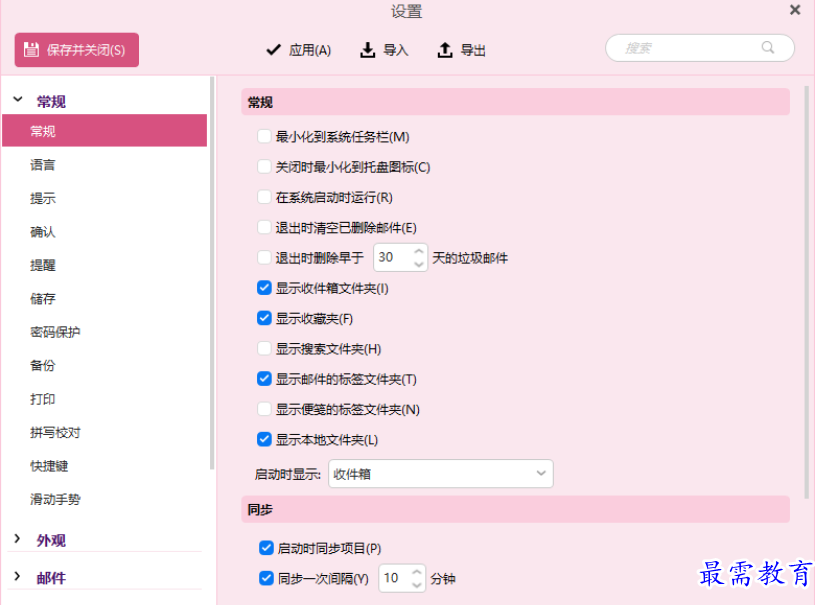The width and height of the screenshot is (821, 605).
Task: Uncheck 显示本地文件夹(L) checkbox
Action: click(x=264, y=439)
